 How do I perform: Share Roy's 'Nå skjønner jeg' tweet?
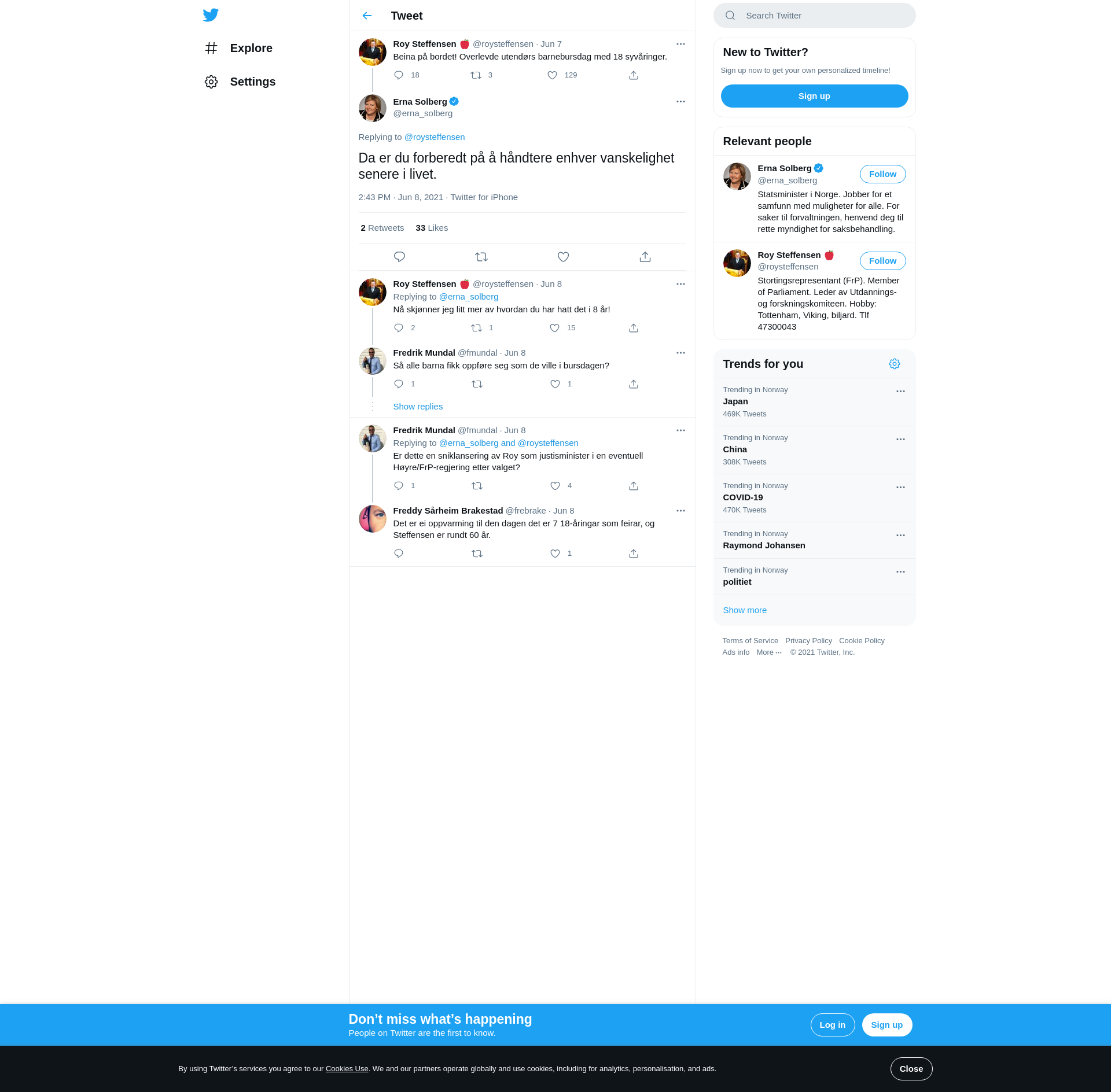[634, 328]
